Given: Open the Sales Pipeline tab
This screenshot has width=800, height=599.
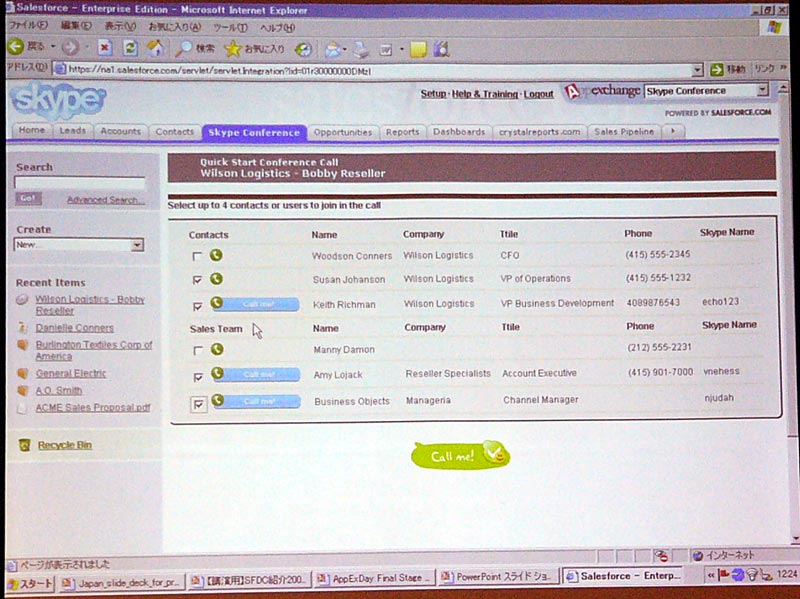Looking at the screenshot, I should 624,131.
